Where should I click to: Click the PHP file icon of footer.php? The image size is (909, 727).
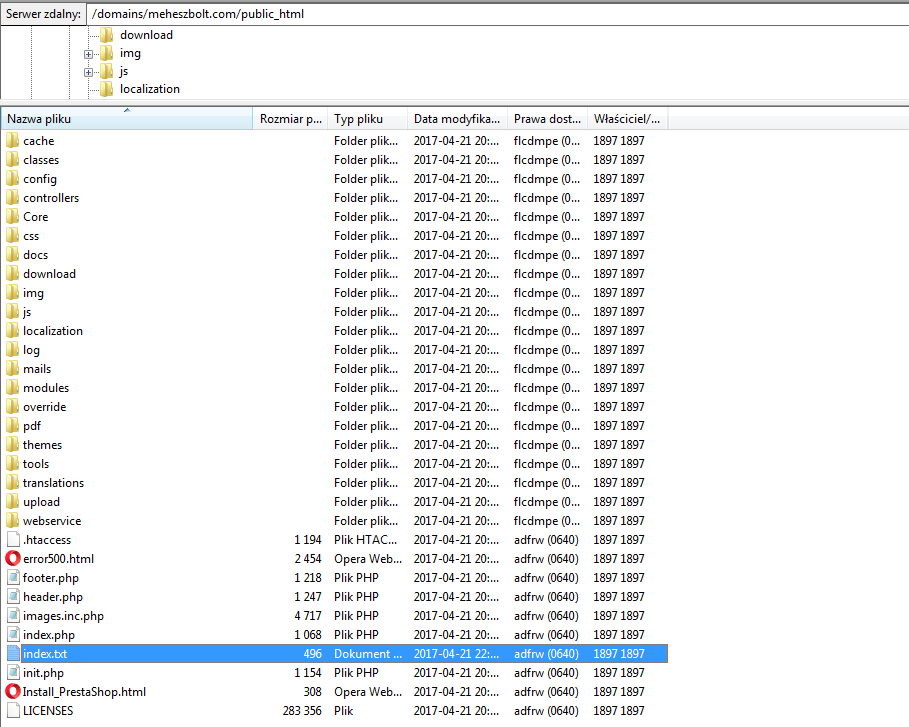click(x=13, y=578)
